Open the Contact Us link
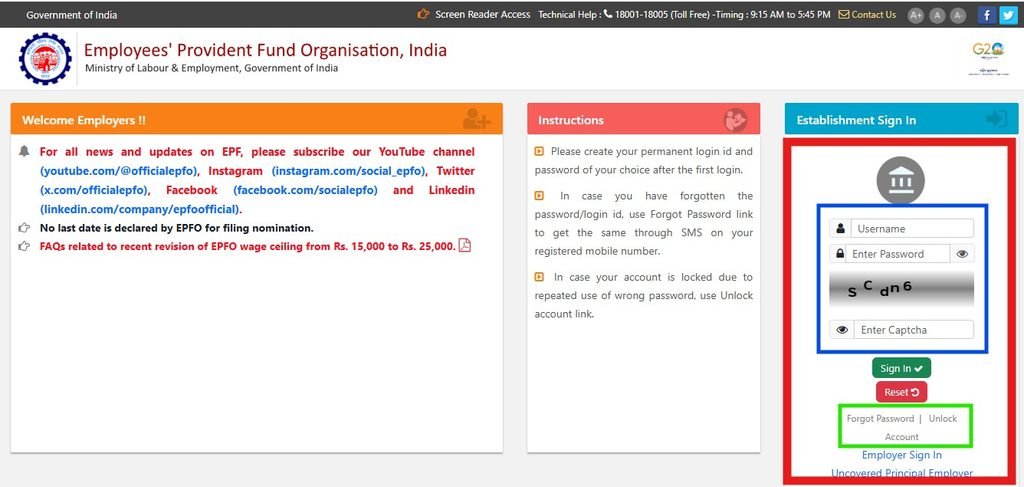Viewport: 1024px width, 487px height. click(x=873, y=14)
